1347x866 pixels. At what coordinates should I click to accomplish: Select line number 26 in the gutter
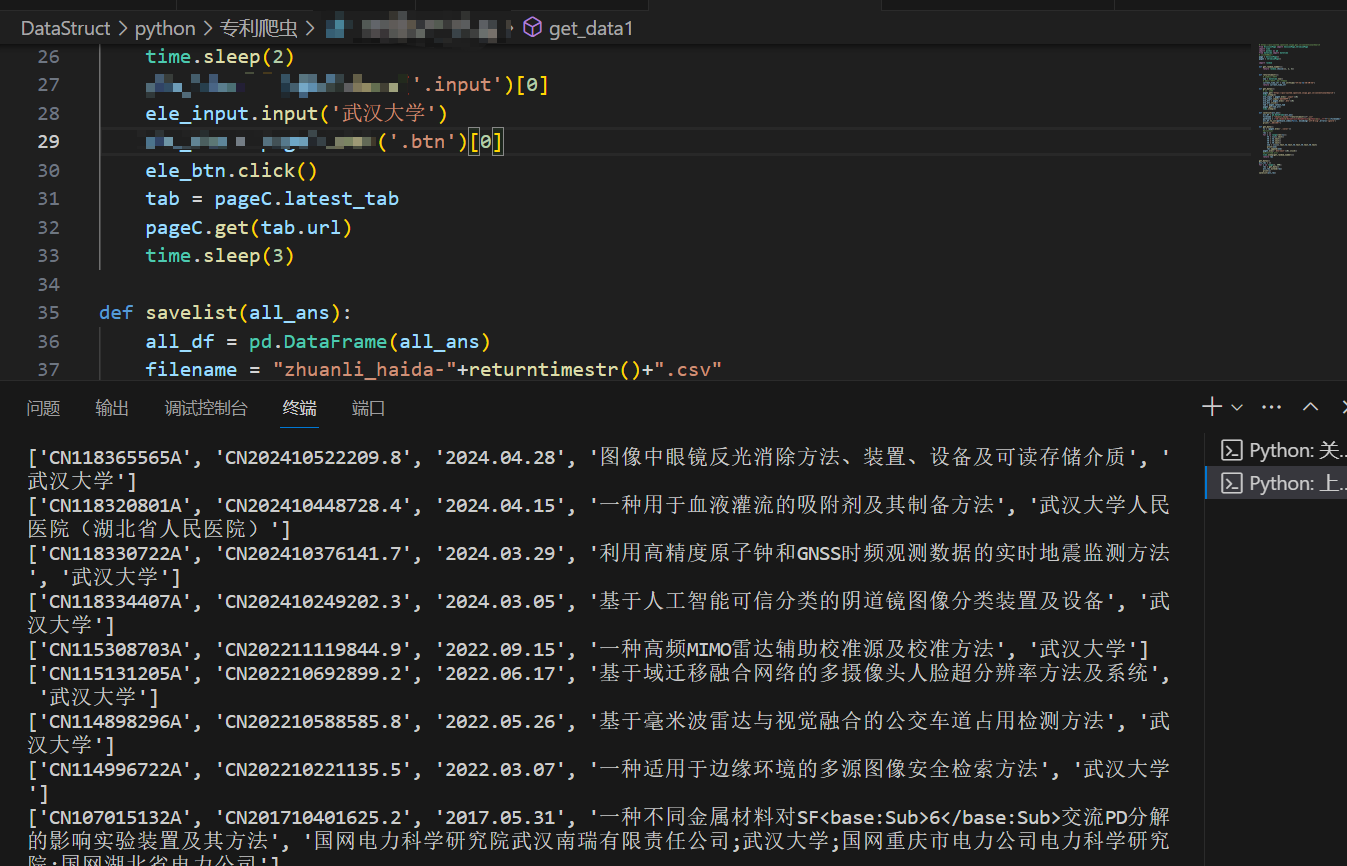[48, 56]
